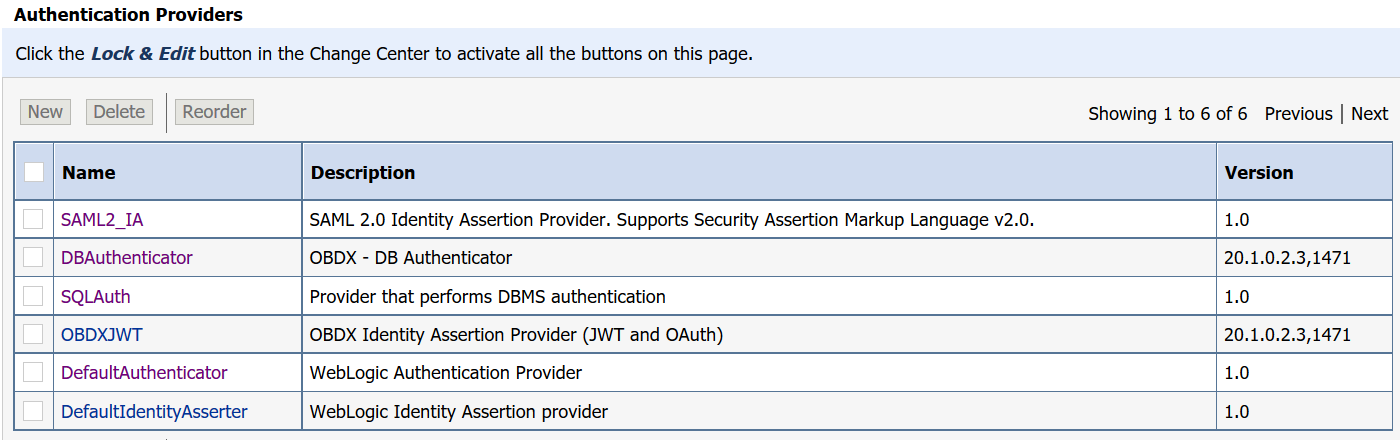Go to the Previous page
Image resolution: width=1400 pixels, height=440 pixels.
[x=1298, y=114]
